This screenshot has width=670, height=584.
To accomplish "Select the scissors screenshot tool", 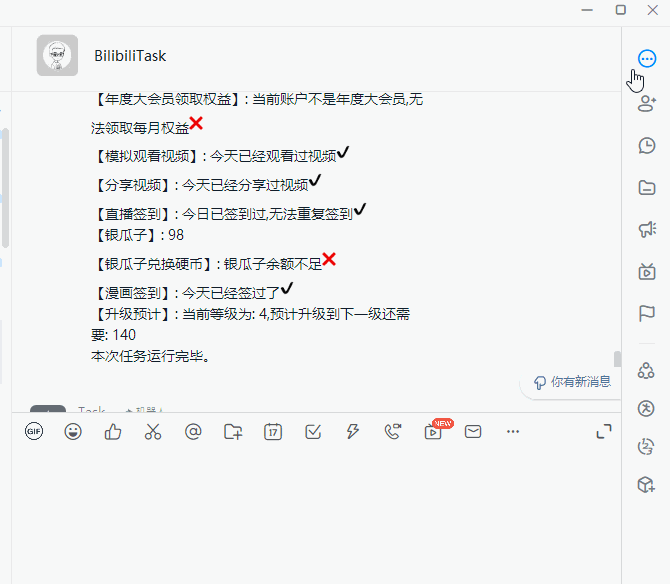I will click(x=153, y=431).
